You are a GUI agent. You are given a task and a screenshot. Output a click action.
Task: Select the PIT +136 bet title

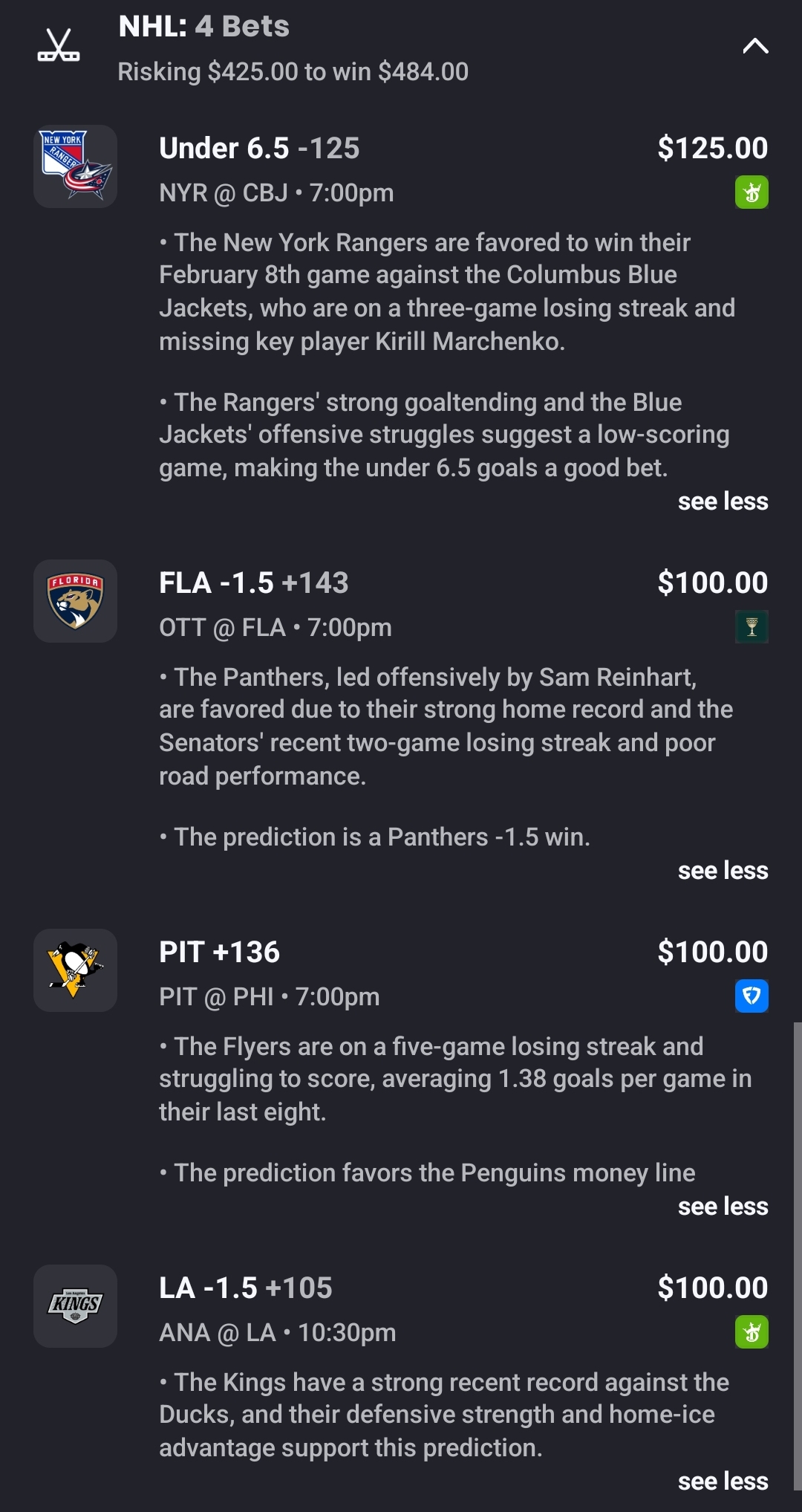pyautogui.click(x=219, y=953)
